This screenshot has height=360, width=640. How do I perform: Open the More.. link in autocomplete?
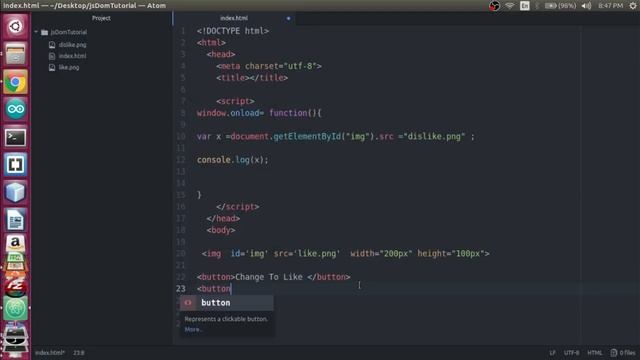(193, 329)
